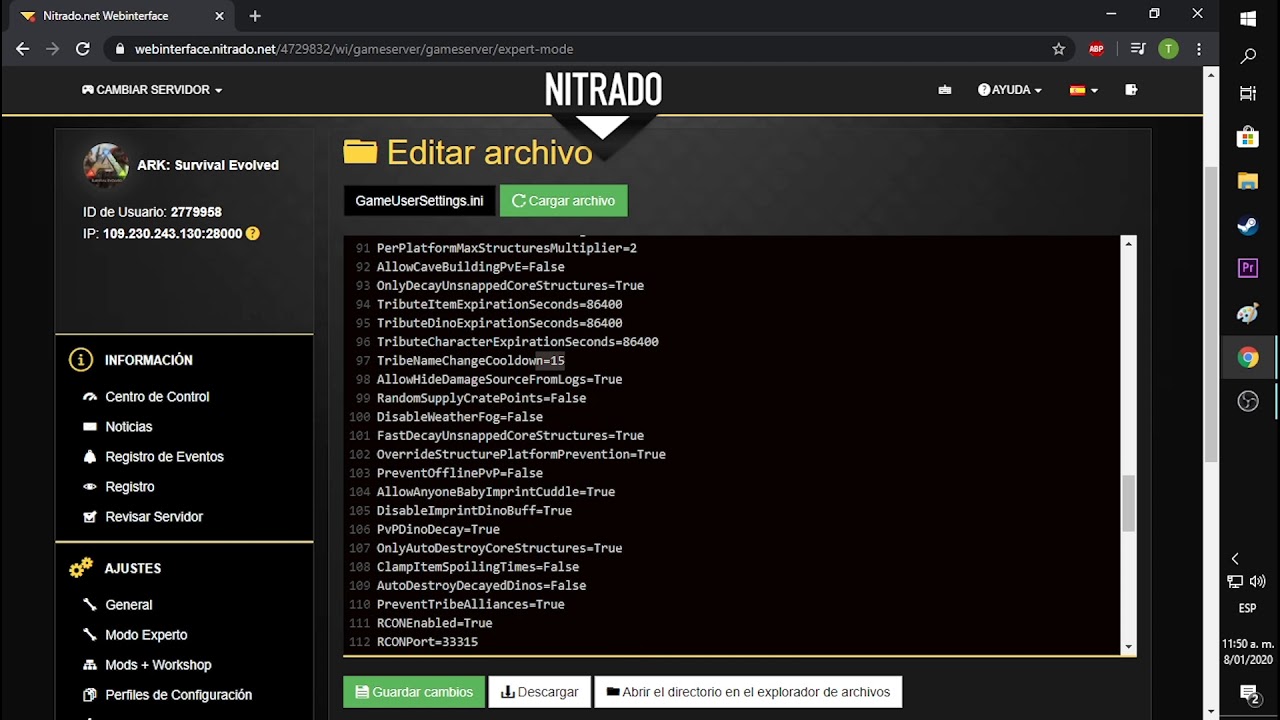This screenshot has height=720, width=1280.
Task: Click line RCONEnabled=True in editor
Action: coord(434,623)
